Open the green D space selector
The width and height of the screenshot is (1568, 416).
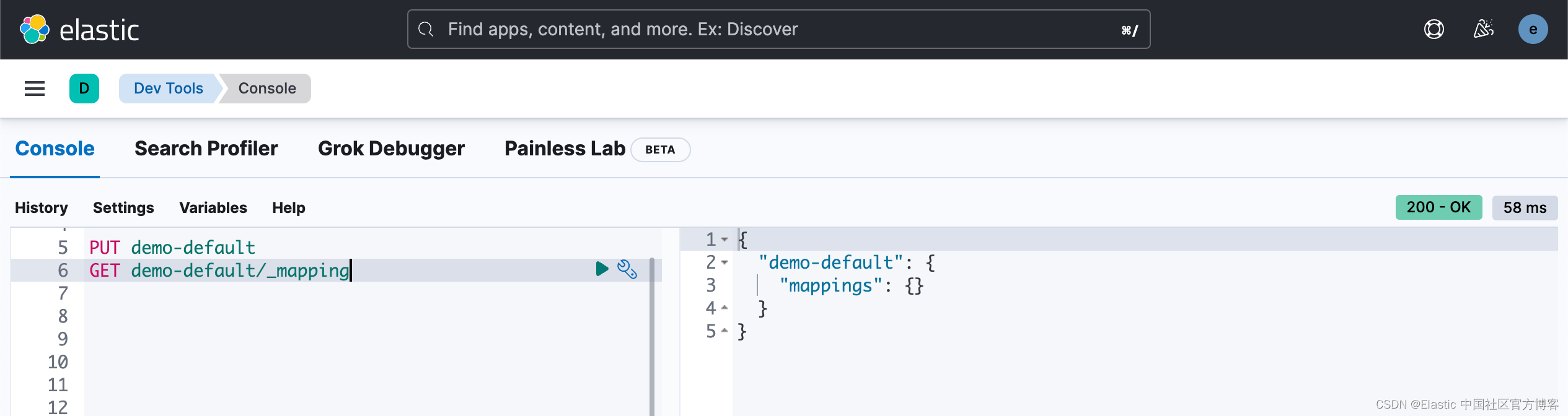click(x=84, y=89)
